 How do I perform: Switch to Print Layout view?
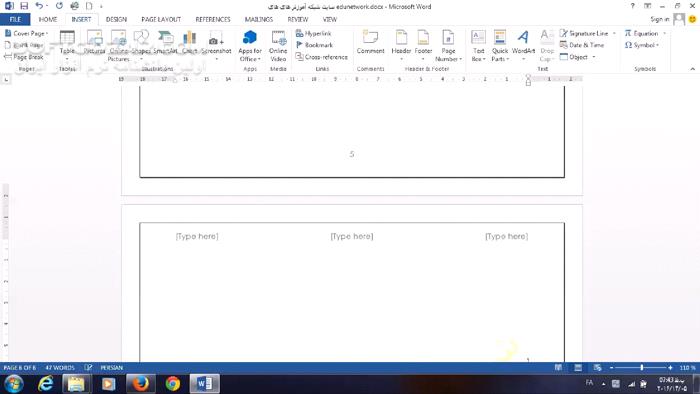pyautogui.click(x=578, y=368)
